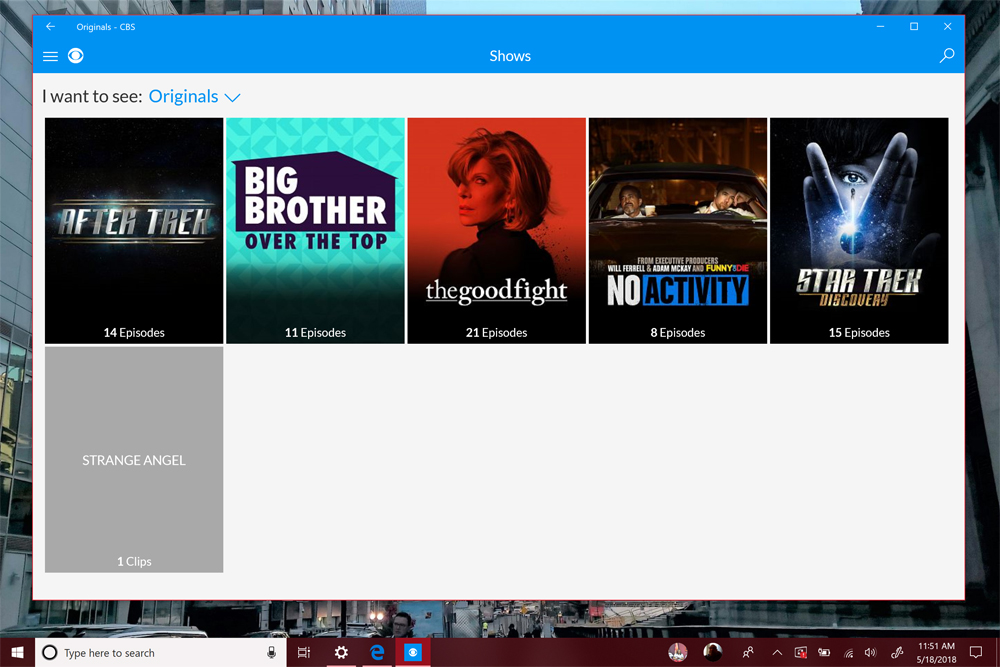Viewport: 1000px width, 667px height.
Task: Click the '14 Episodes' label
Action: click(x=134, y=333)
